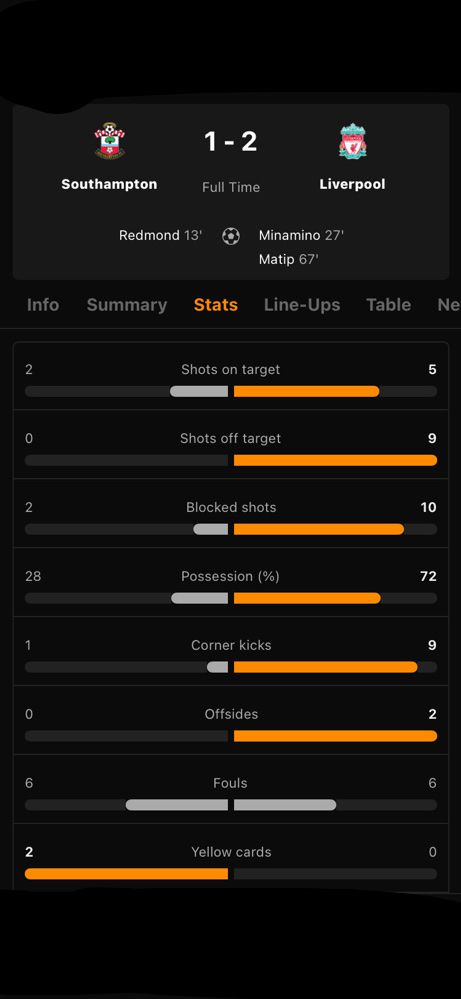Tap the Corner kicks stat row
The width and height of the screenshot is (461, 999).
pyautogui.click(x=230, y=656)
